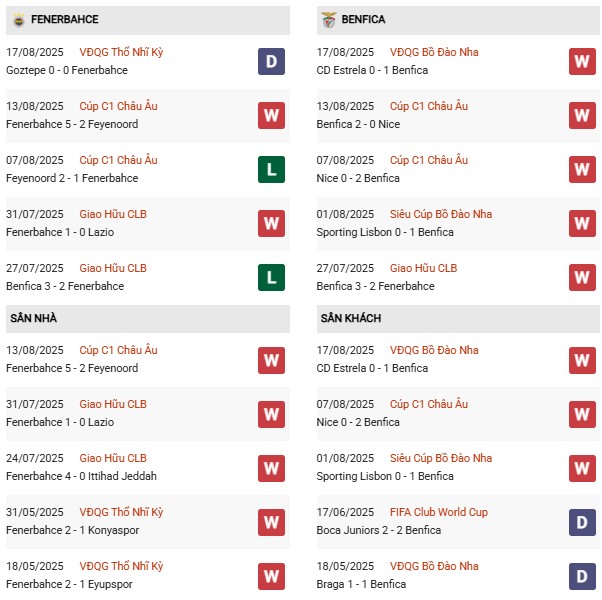Screen dimensions: 602x600
Task: Click the D badge for Braga 1 - 1 Benfica
Action: pos(582,575)
